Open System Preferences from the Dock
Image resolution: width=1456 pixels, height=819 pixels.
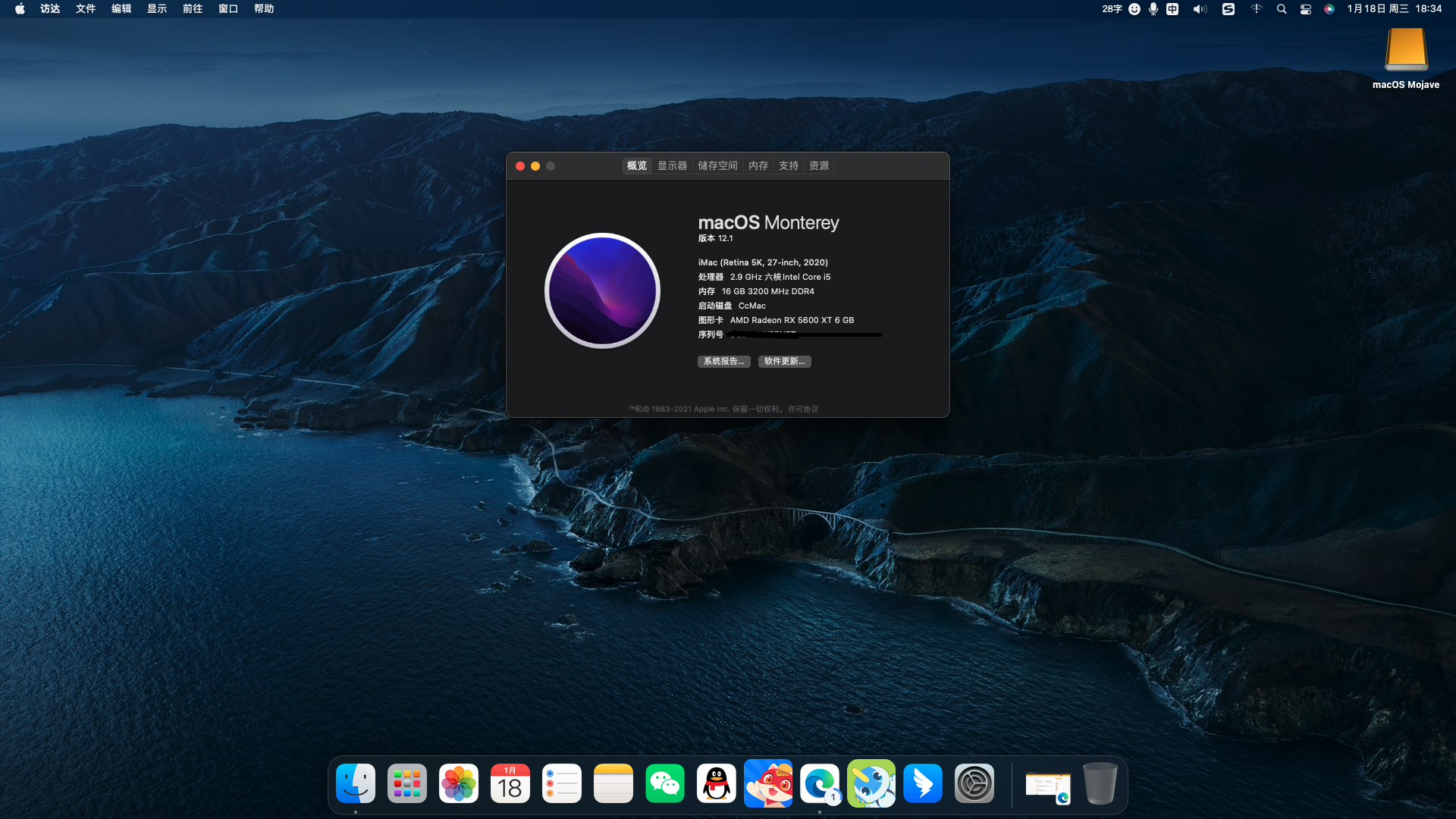[x=974, y=783]
